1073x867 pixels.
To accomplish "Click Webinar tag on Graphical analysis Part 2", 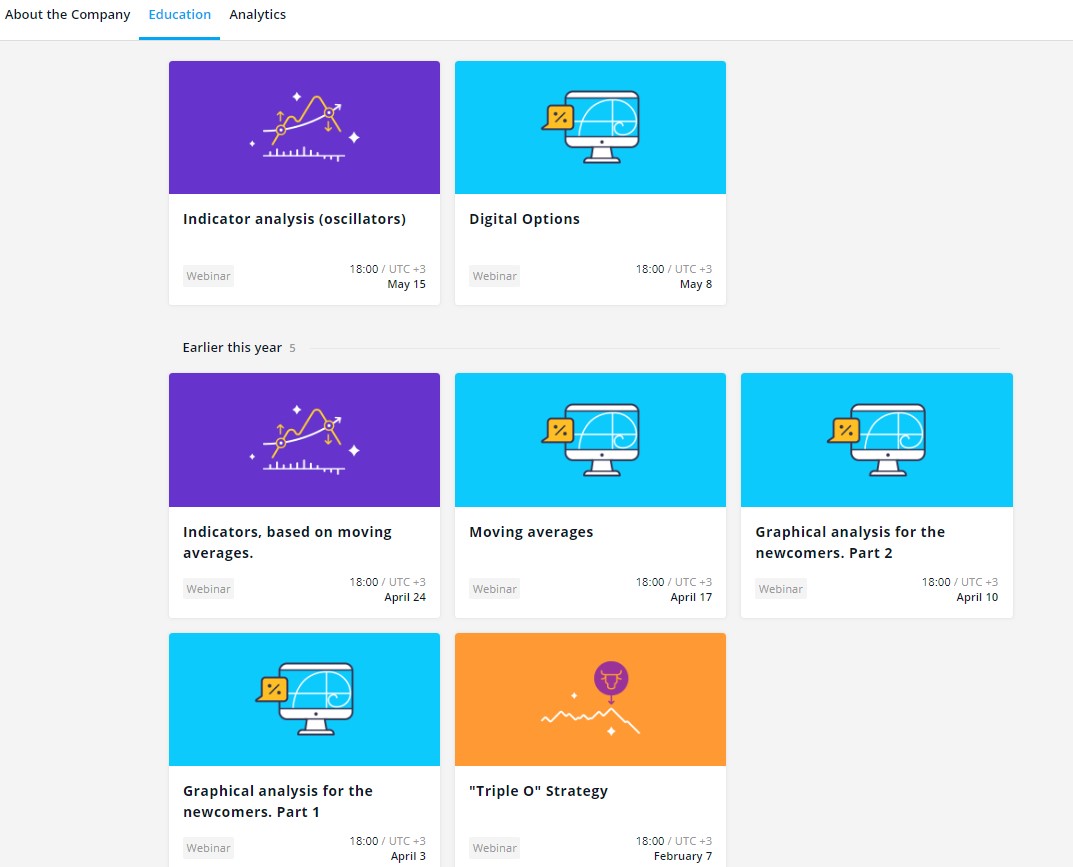I will [x=781, y=588].
